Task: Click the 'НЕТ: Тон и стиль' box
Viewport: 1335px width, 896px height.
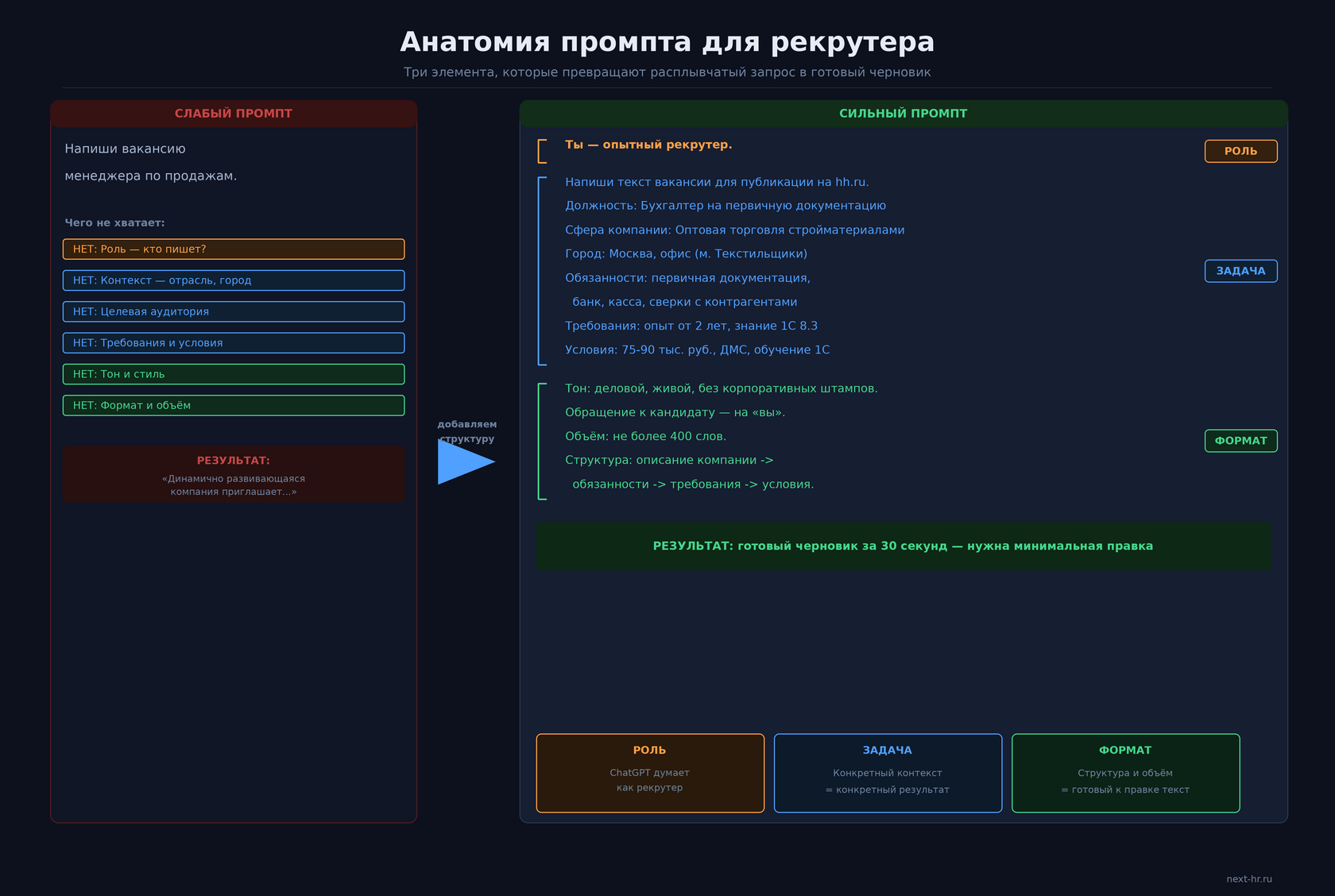Action: (234, 374)
